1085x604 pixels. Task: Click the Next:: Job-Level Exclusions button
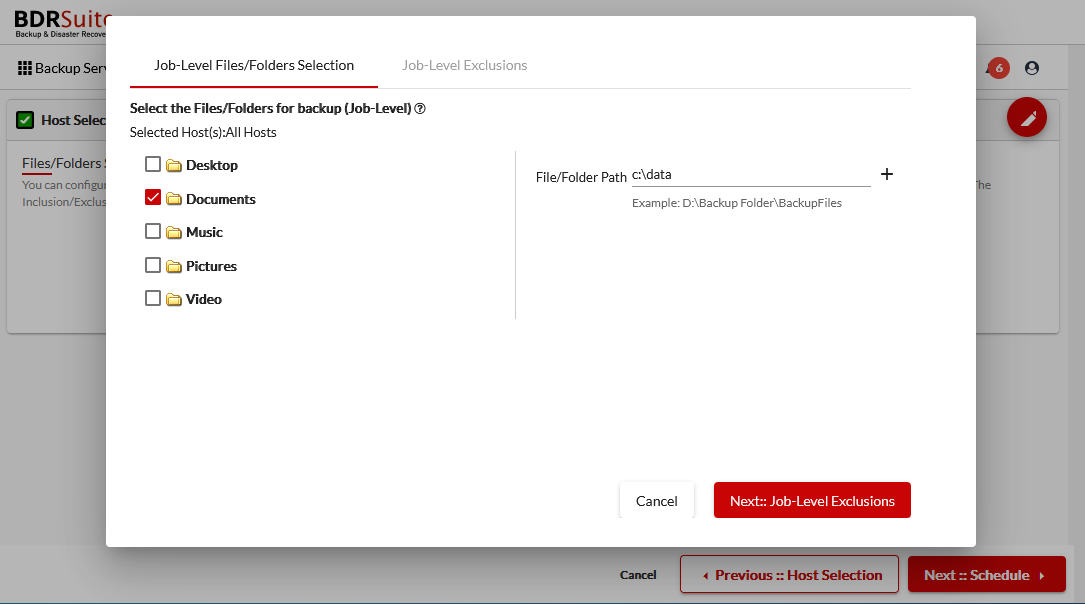click(x=812, y=500)
